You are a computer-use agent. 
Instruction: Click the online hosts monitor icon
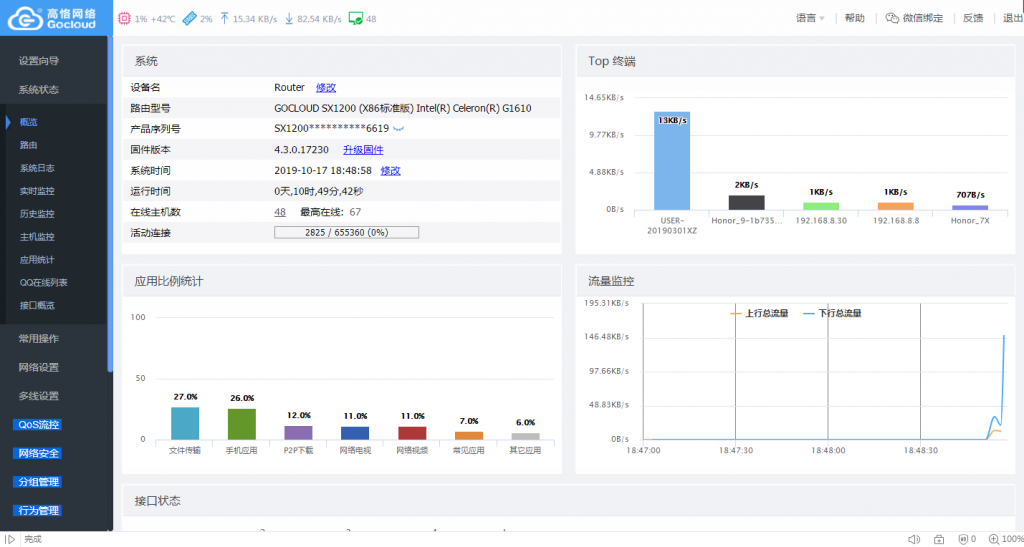355,18
